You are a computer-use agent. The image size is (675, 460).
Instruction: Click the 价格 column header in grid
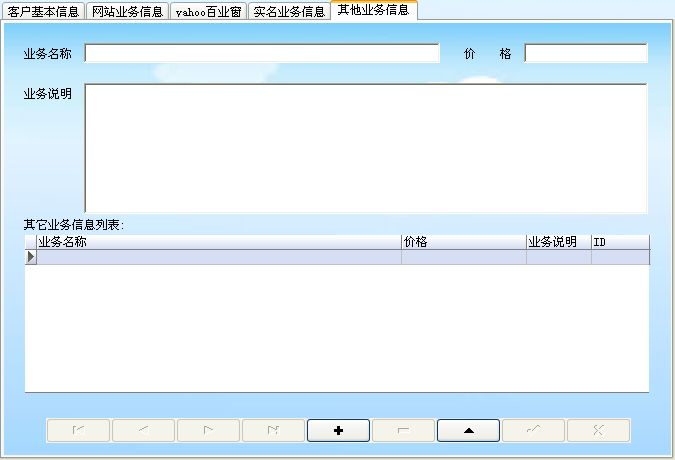[x=464, y=242]
